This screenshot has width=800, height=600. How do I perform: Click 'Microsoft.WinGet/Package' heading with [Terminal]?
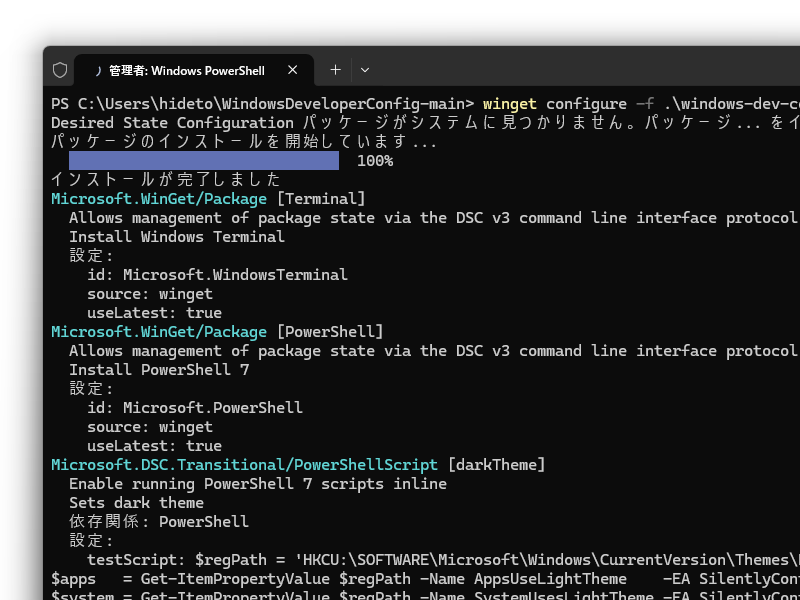(159, 198)
